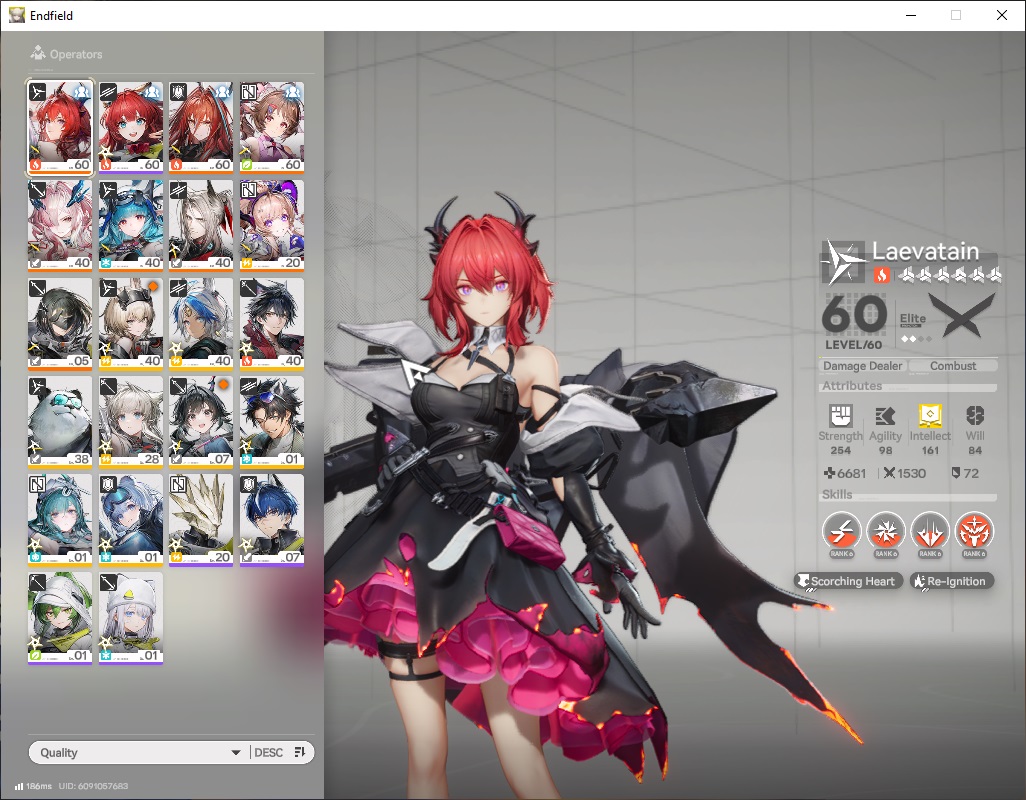Click the Strength fist attribute icon

pyautogui.click(x=840, y=416)
